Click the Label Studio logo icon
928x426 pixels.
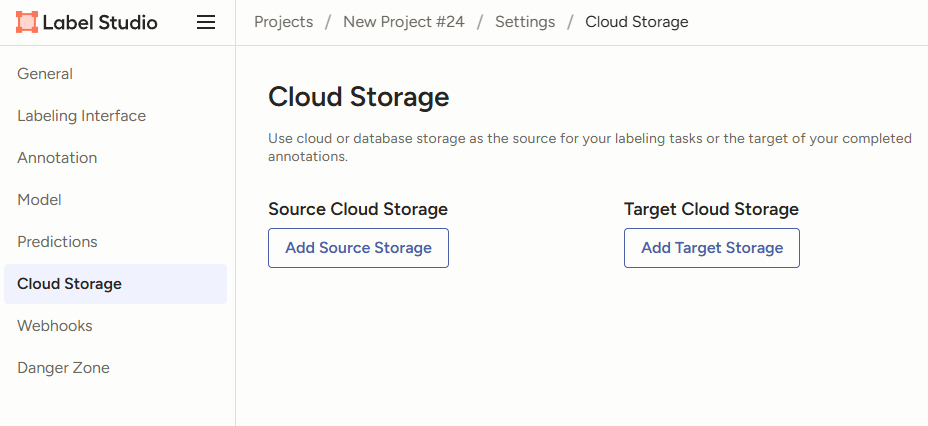point(27,22)
